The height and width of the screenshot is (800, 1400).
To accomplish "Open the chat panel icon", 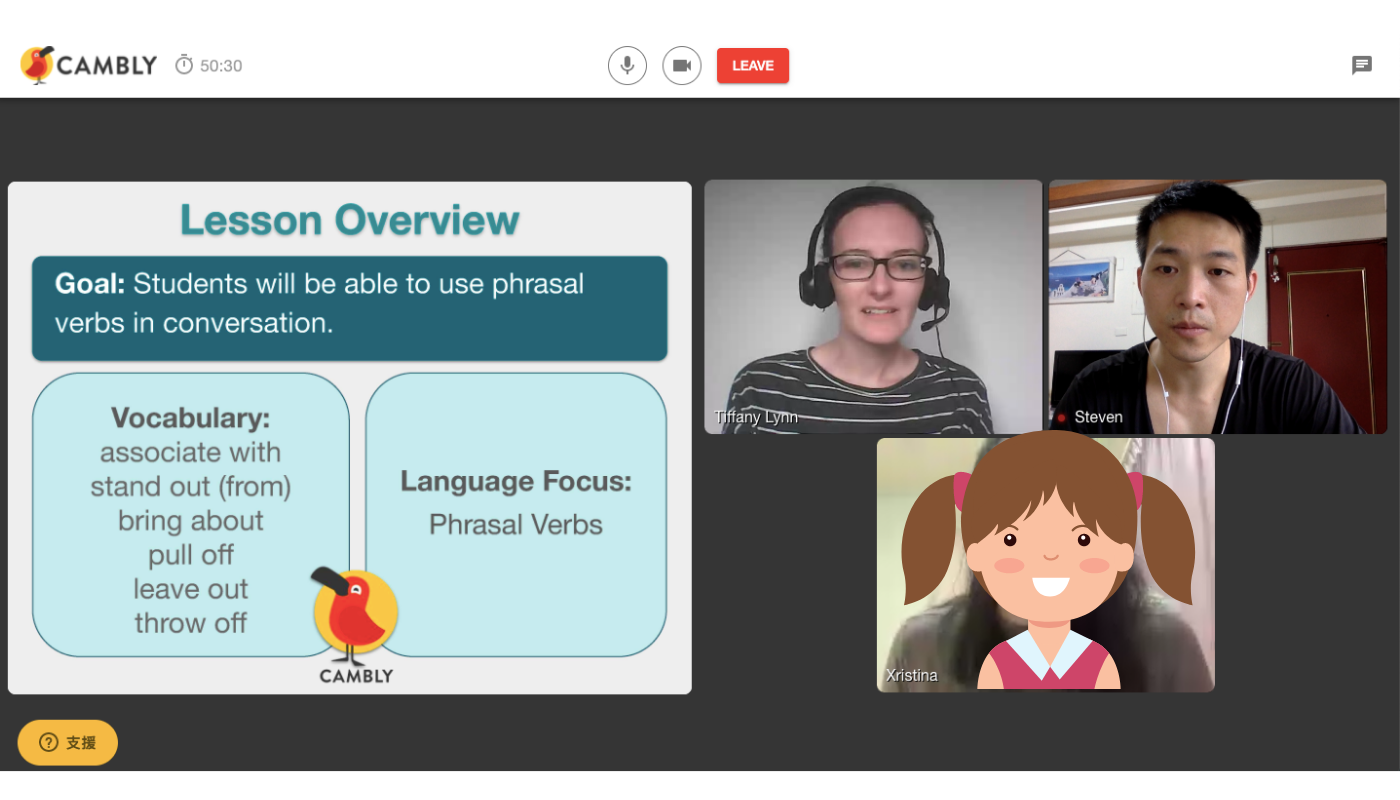I will pos(1361,65).
